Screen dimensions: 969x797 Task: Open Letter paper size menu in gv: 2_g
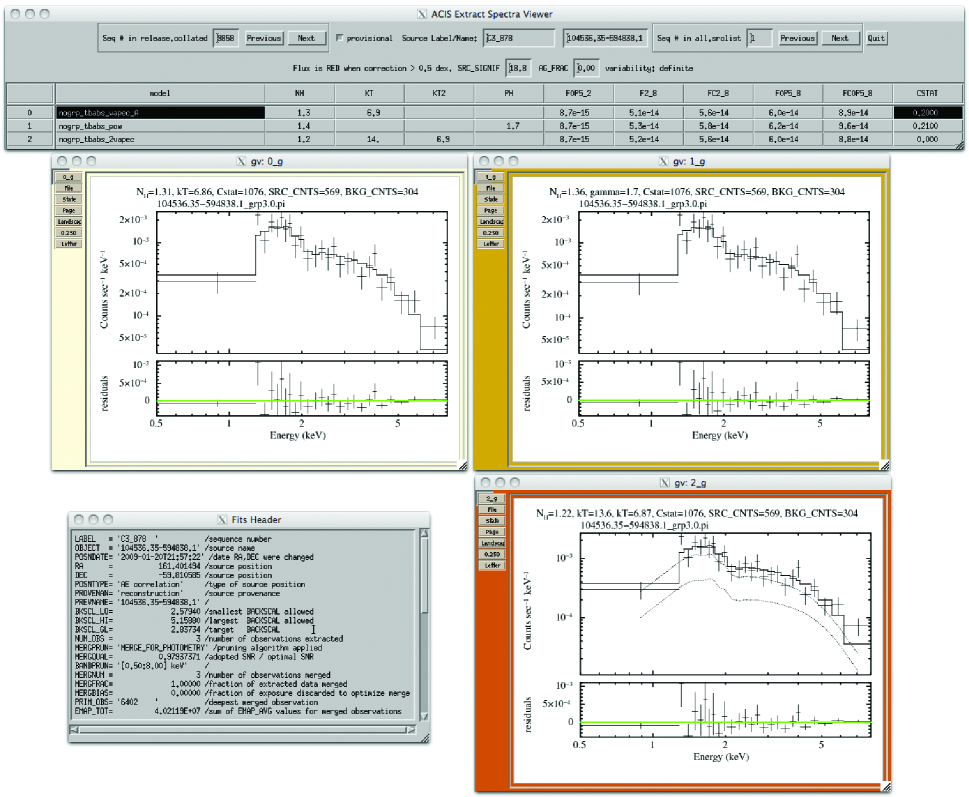pos(490,565)
